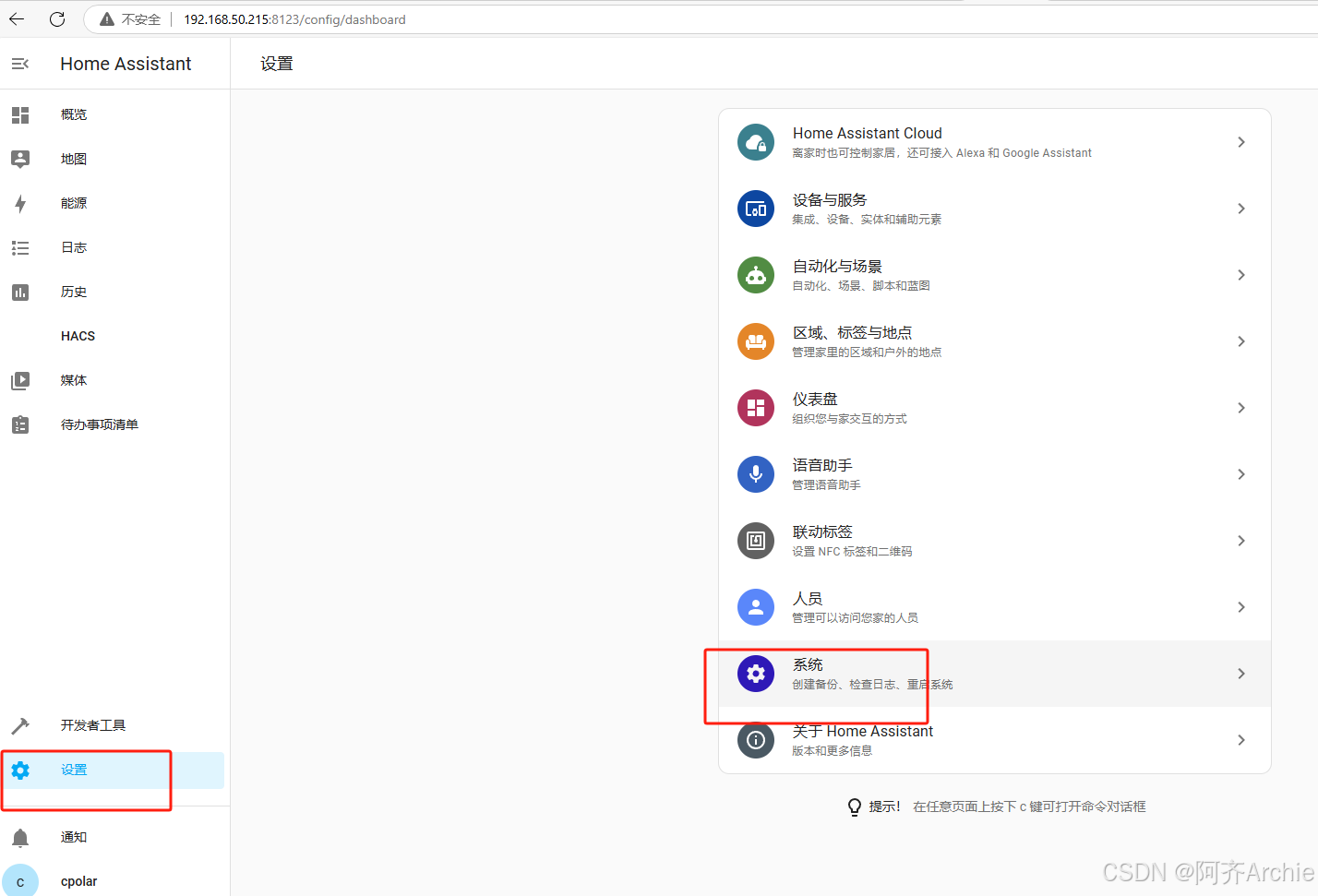Image resolution: width=1318 pixels, height=896 pixels.
Task: Open 仪表盘 settings
Action: click(995, 408)
